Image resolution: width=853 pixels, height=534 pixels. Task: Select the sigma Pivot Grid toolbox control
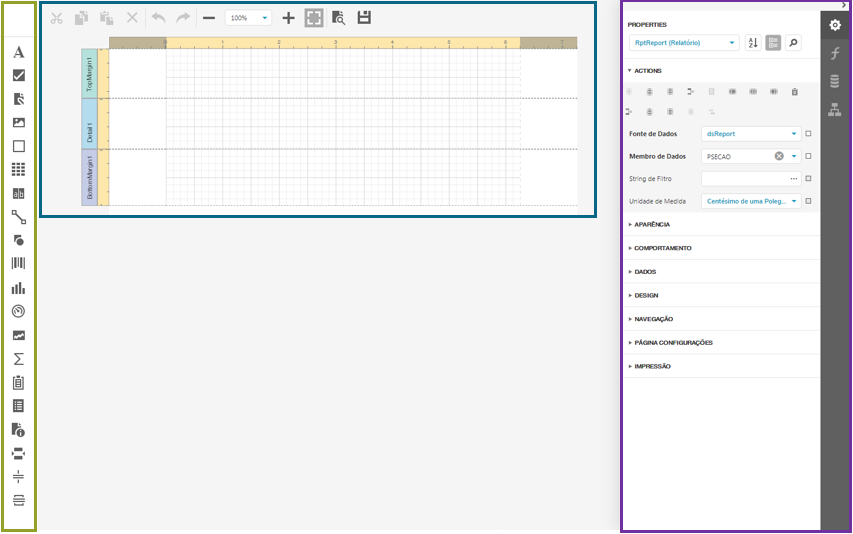[18, 359]
